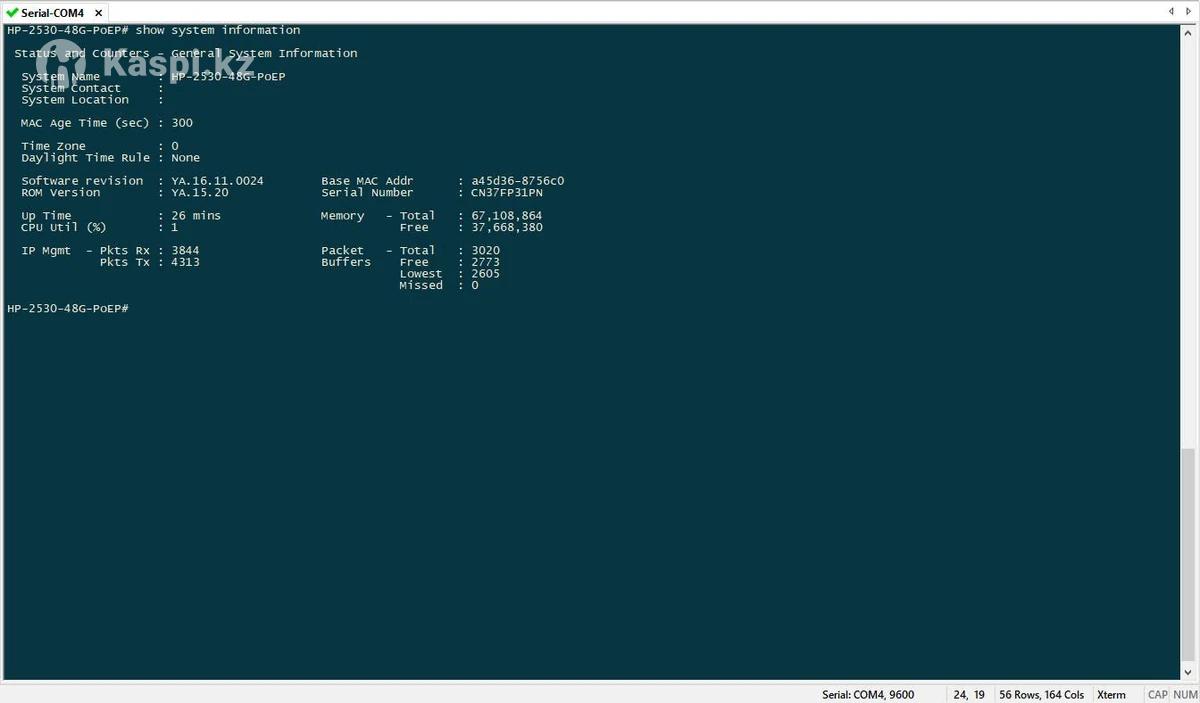Click the packet buffers total '3020'

(x=485, y=250)
